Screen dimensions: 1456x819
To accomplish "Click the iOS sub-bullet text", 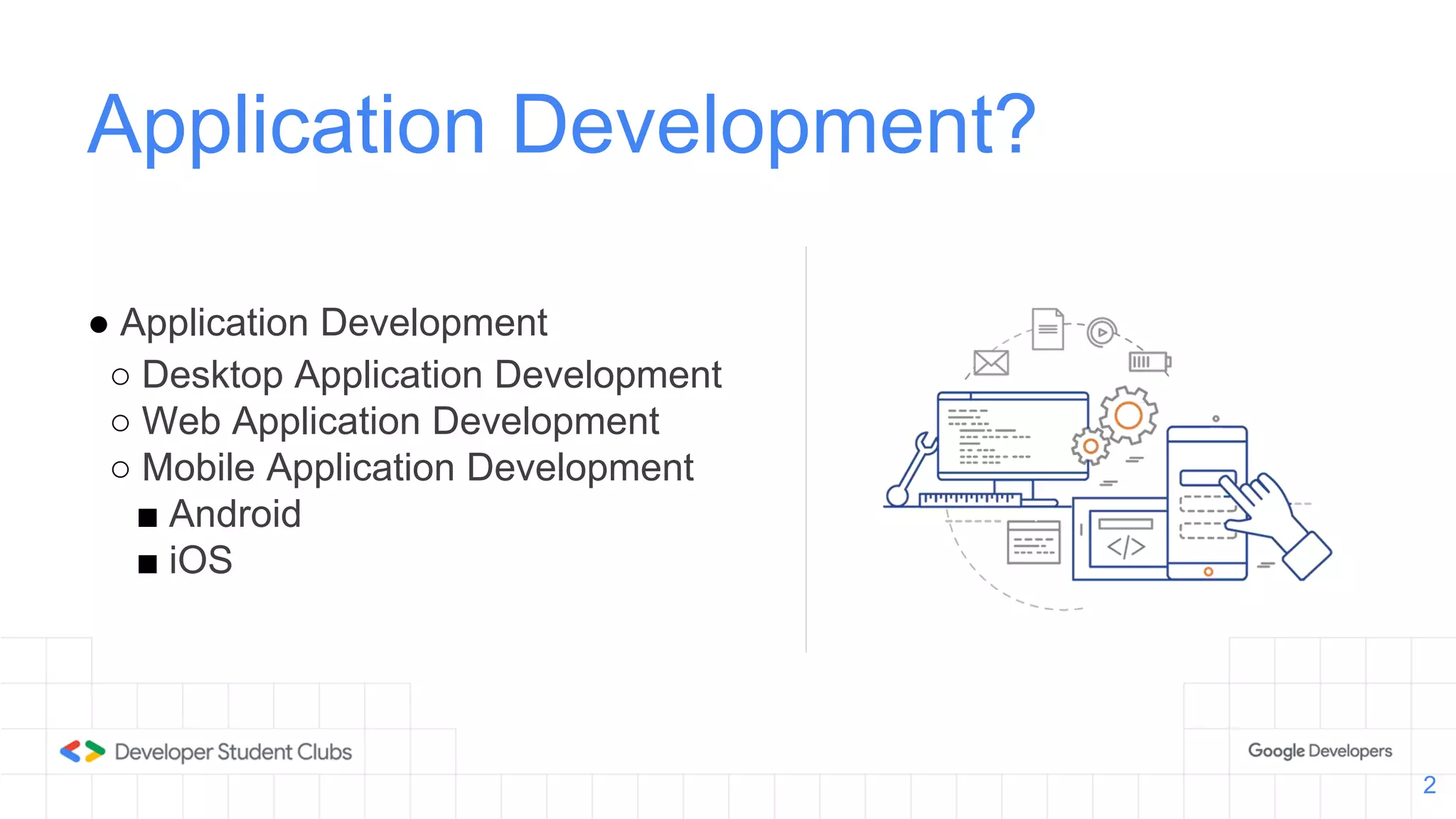I will pyautogui.click(x=200, y=560).
